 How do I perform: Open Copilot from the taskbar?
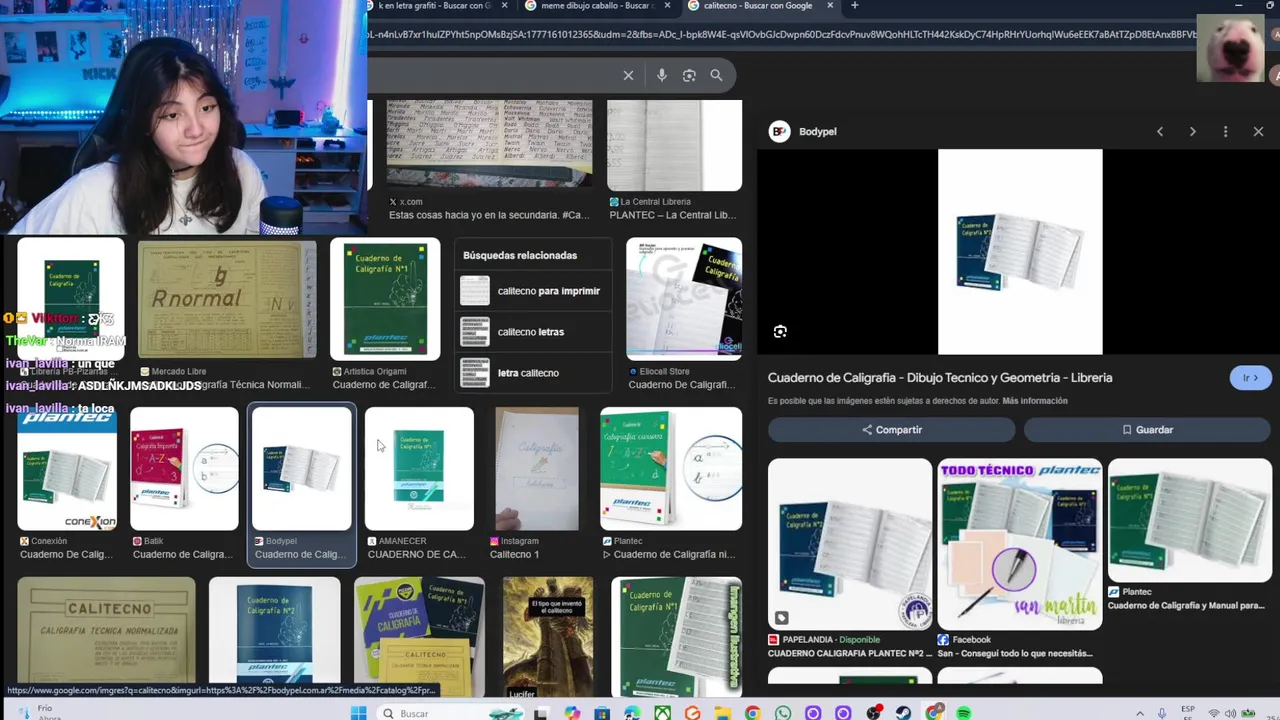coord(572,713)
